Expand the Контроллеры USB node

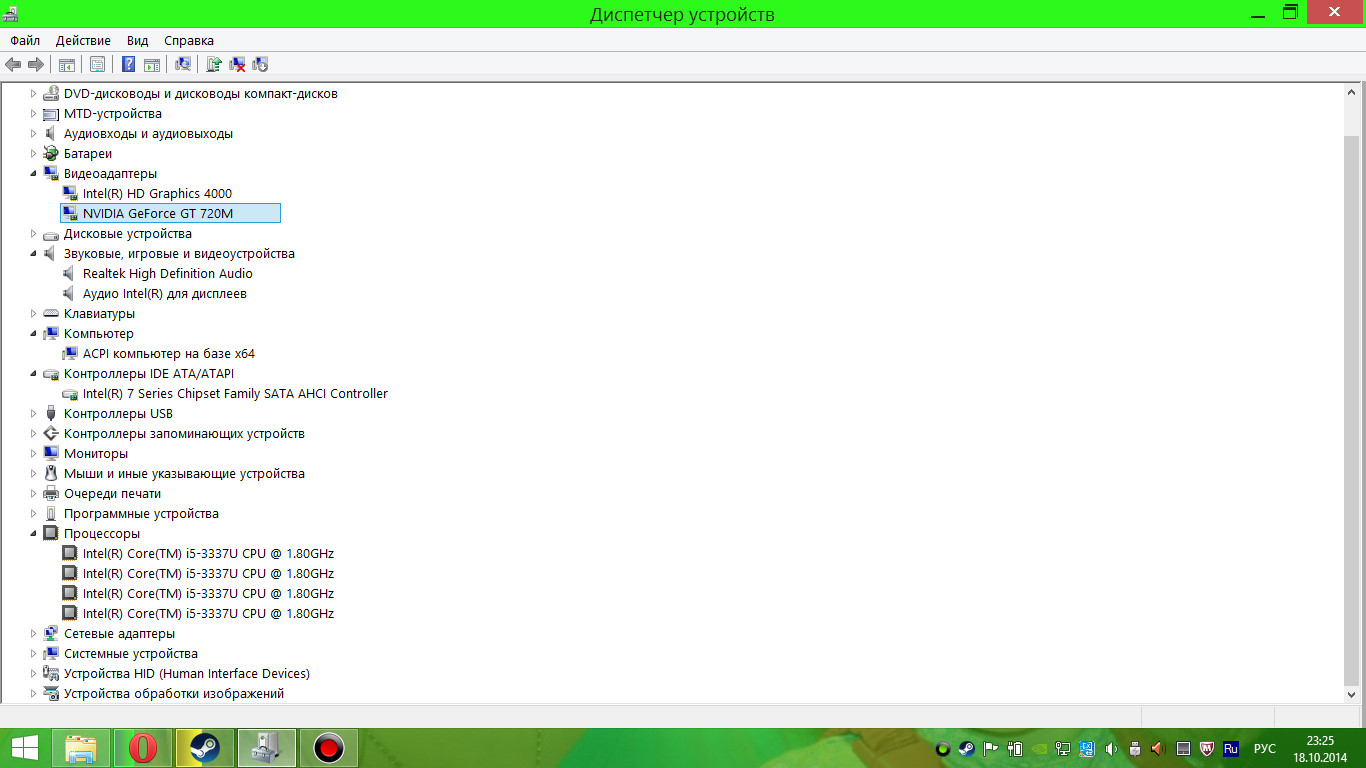pos(33,413)
